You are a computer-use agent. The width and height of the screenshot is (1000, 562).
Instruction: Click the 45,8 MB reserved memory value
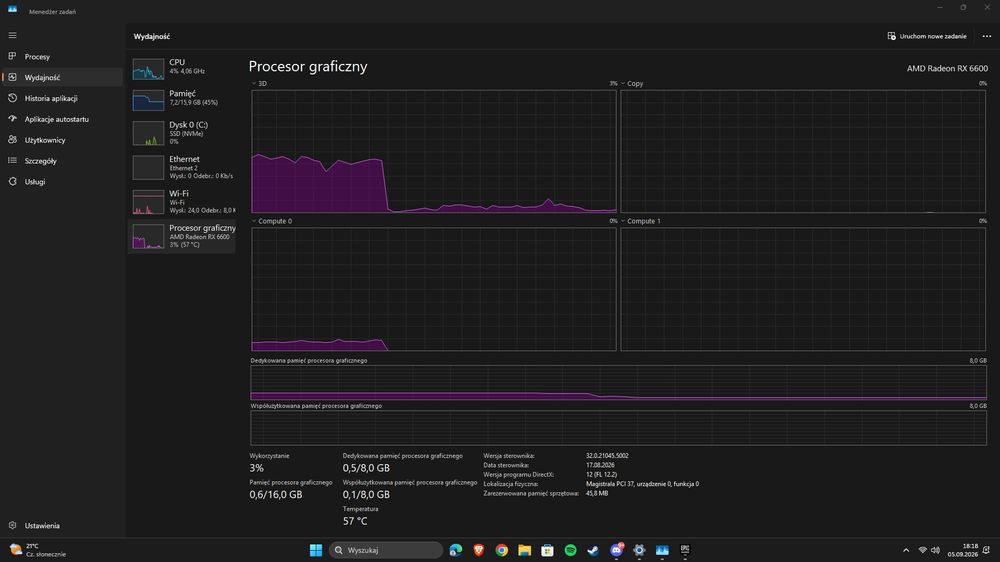pyautogui.click(x=597, y=493)
